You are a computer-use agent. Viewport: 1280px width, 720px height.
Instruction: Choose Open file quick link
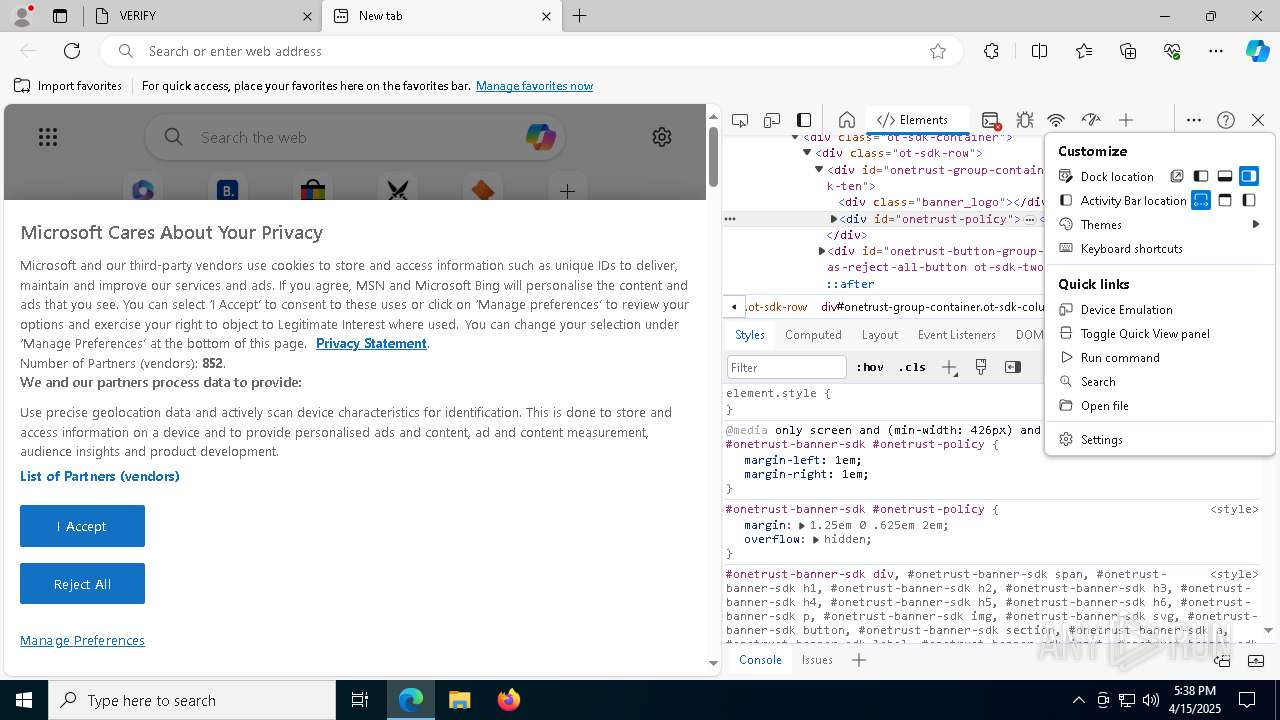coord(1160,405)
